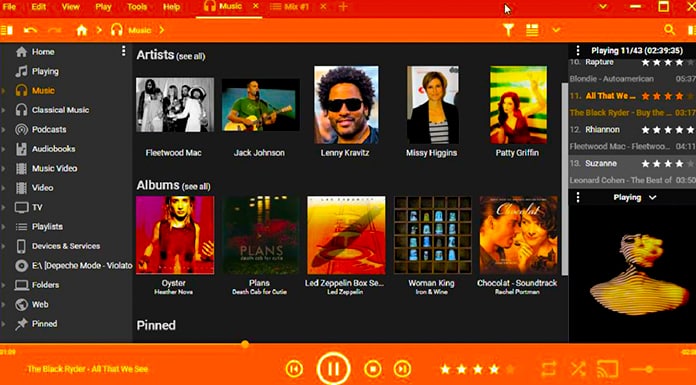Click Albums see all link

[196, 187]
